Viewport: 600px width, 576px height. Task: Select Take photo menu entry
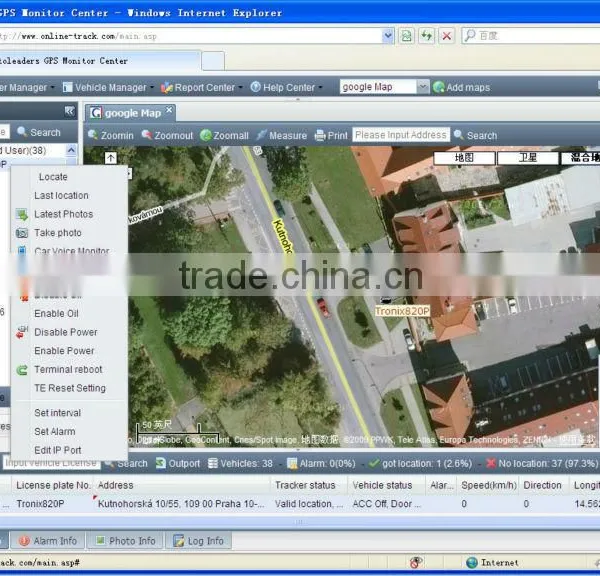coord(58,233)
